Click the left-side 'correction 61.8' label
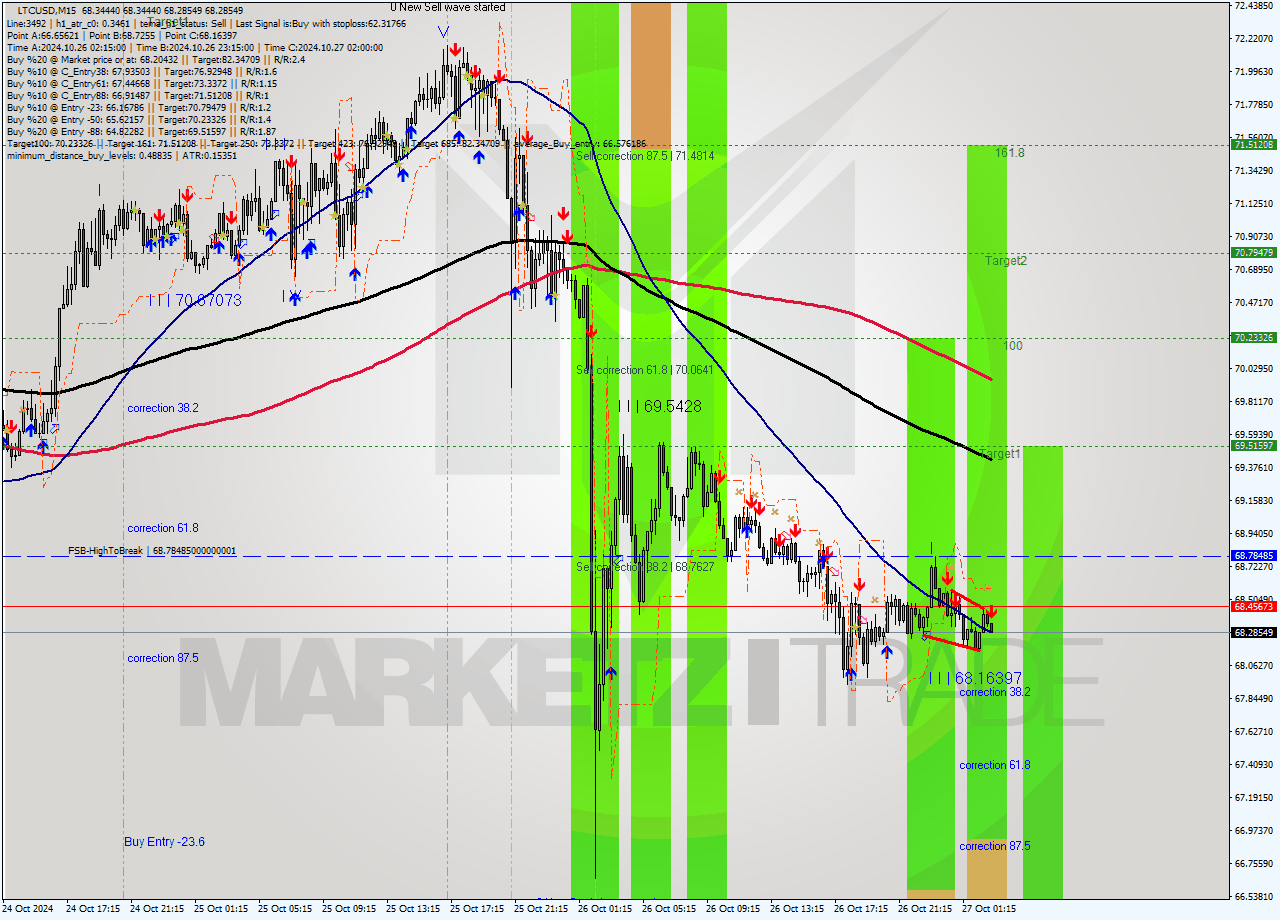This screenshot has height=920, width=1280. 162,528
